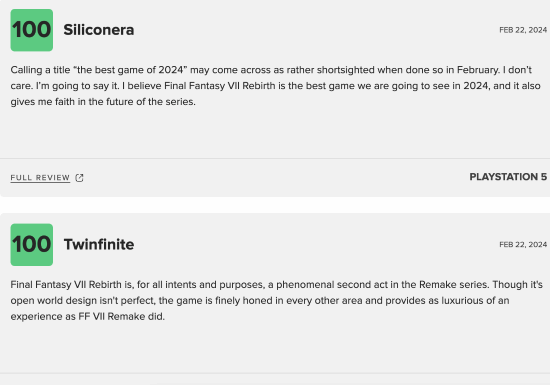
Task: Open the FULL REVIEW link for Siliconera
Action: (x=40, y=178)
